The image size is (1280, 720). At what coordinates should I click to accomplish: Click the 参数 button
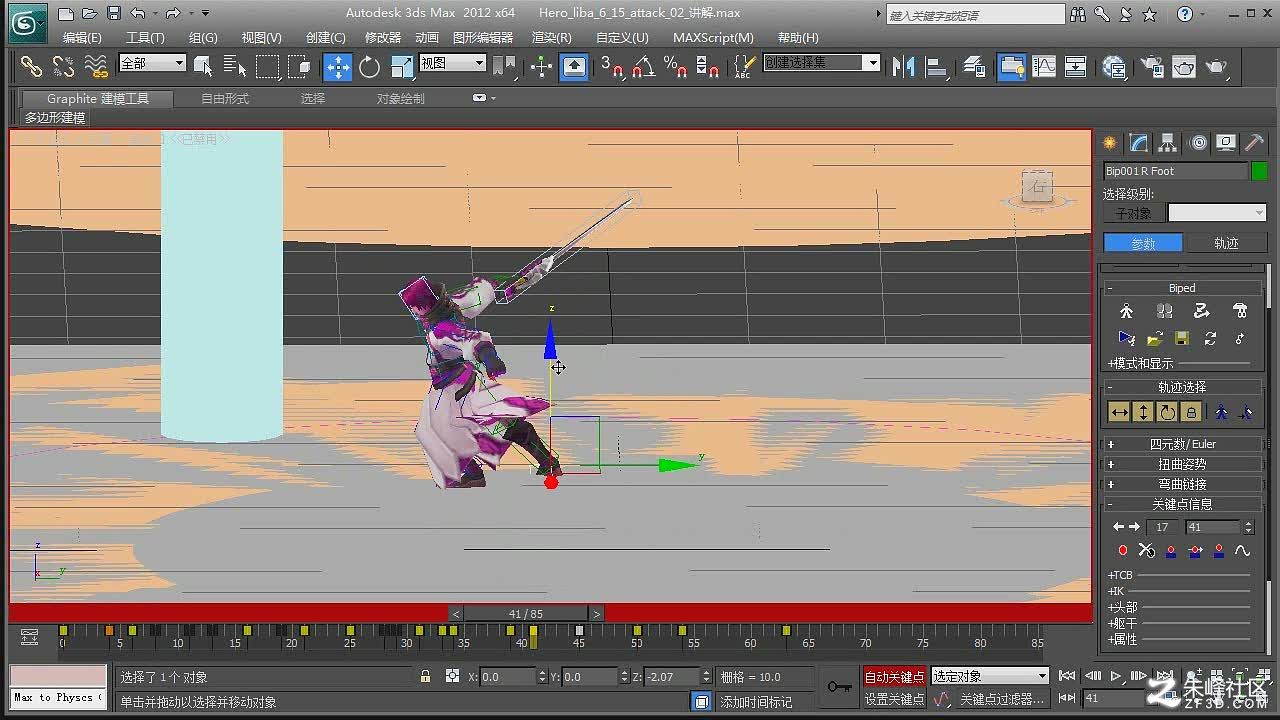coord(1143,243)
